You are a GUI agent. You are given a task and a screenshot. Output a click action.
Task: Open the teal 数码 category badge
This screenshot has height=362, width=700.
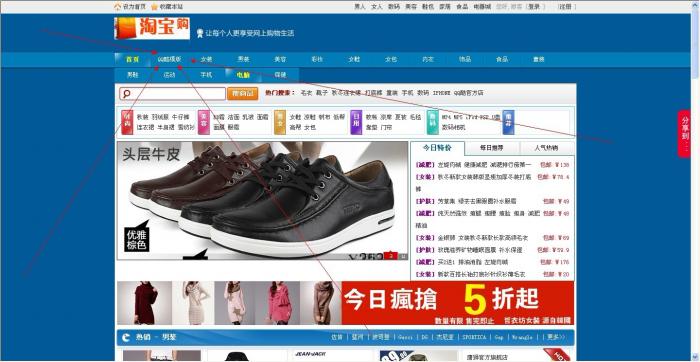coord(432,122)
